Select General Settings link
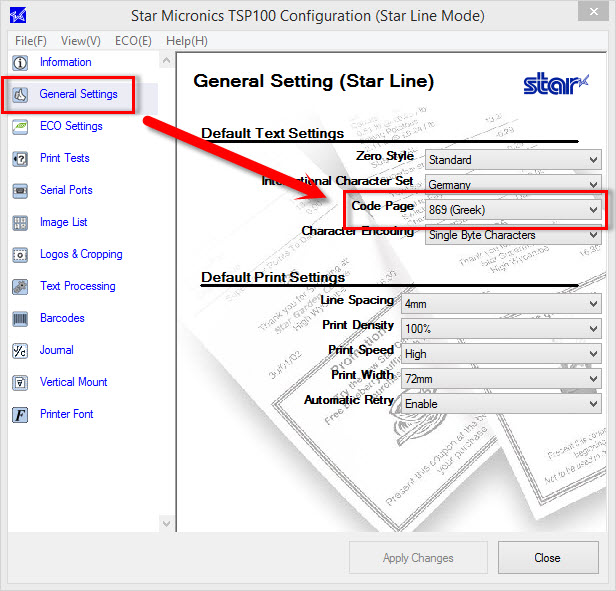The image size is (616, 591). 79,94
